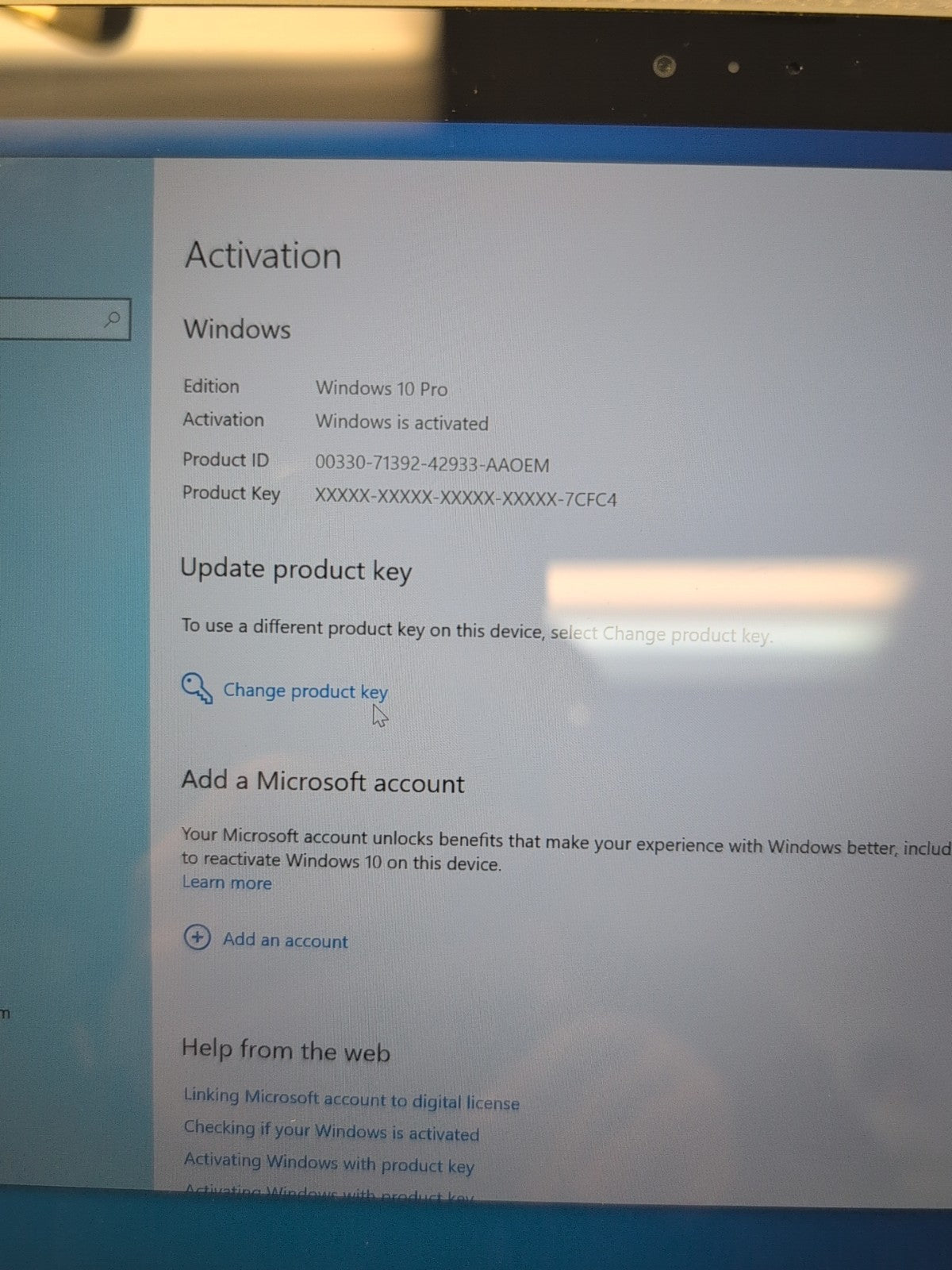Screen dimensions: 952x1270
Task: Click the Windows is activated status text
Action: click(402, 422)
